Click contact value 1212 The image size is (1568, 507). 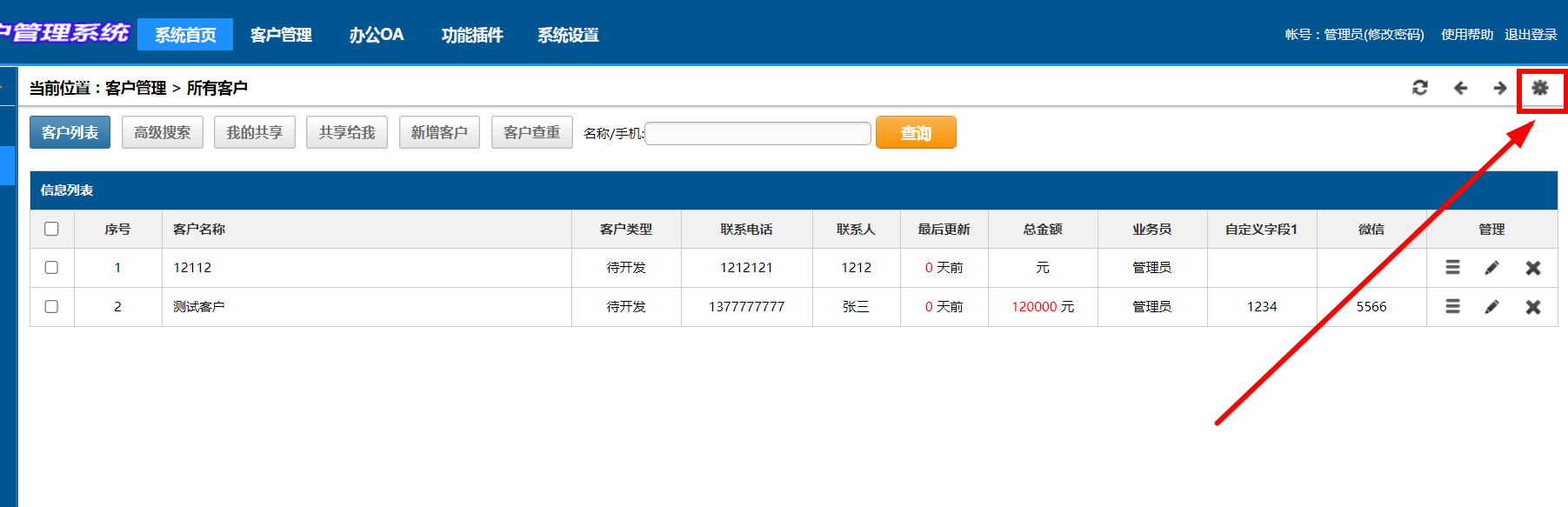point(856,268)
